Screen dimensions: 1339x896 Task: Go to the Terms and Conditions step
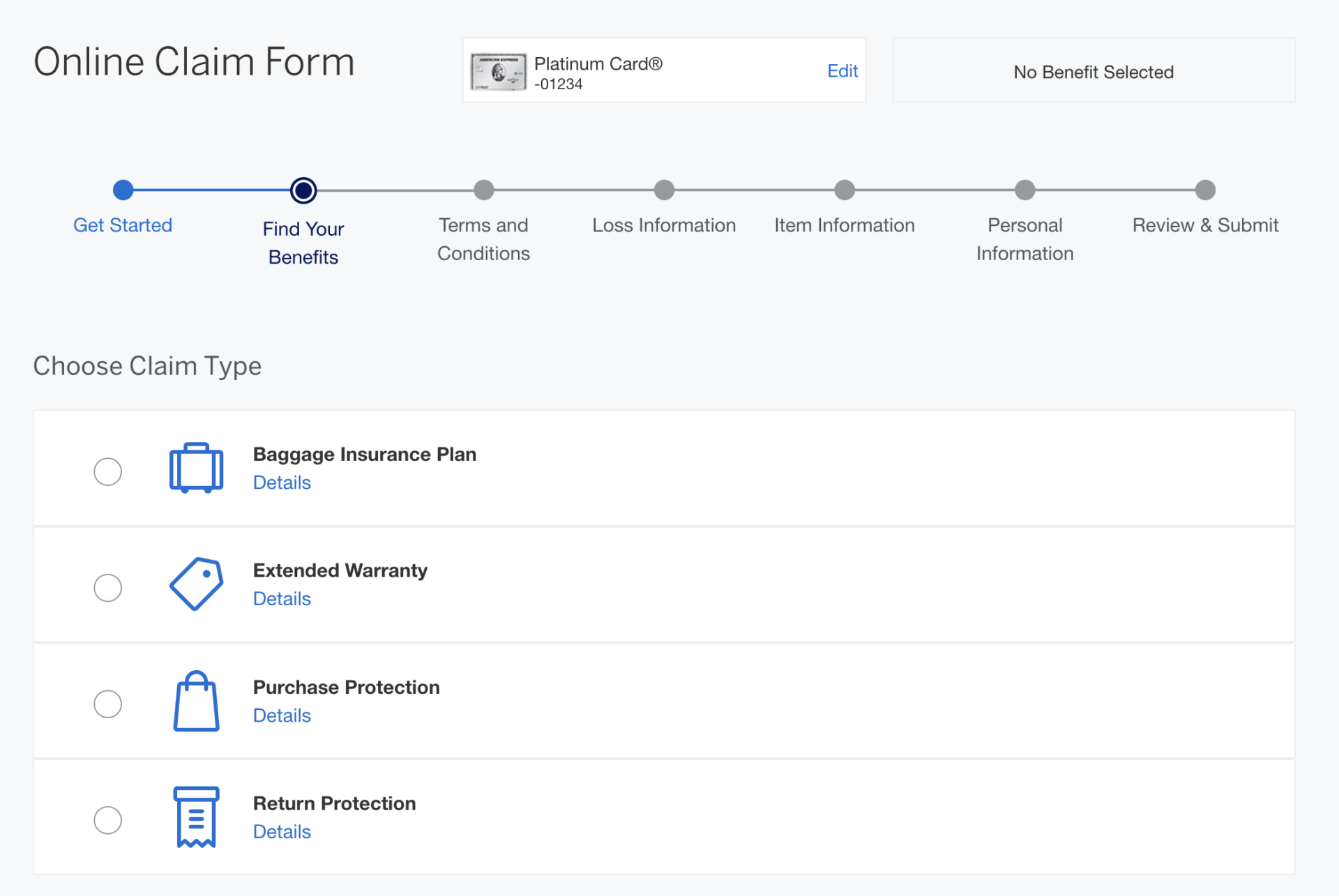click(484, 190)
